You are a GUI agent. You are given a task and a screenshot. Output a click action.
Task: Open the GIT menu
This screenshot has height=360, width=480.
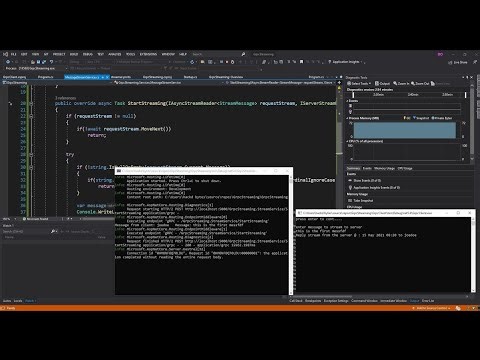46,54
